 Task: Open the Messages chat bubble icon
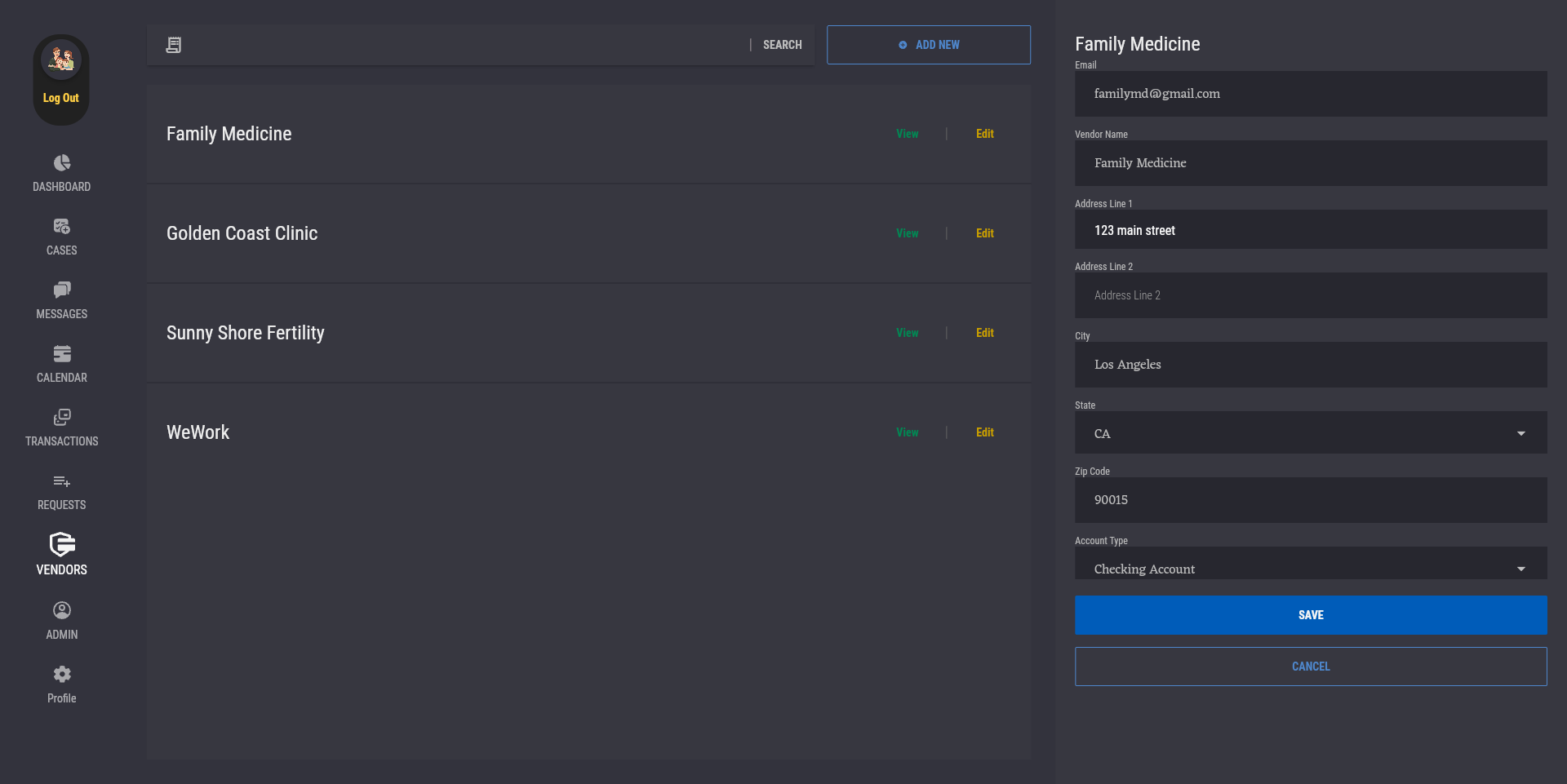tap(62, 290)
